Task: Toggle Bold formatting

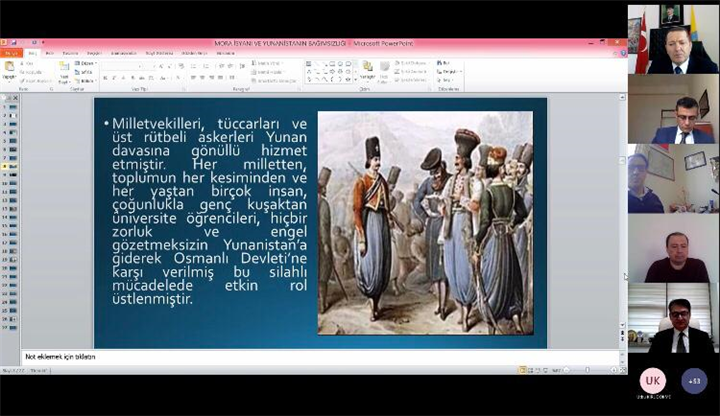Action: [105, 78]
